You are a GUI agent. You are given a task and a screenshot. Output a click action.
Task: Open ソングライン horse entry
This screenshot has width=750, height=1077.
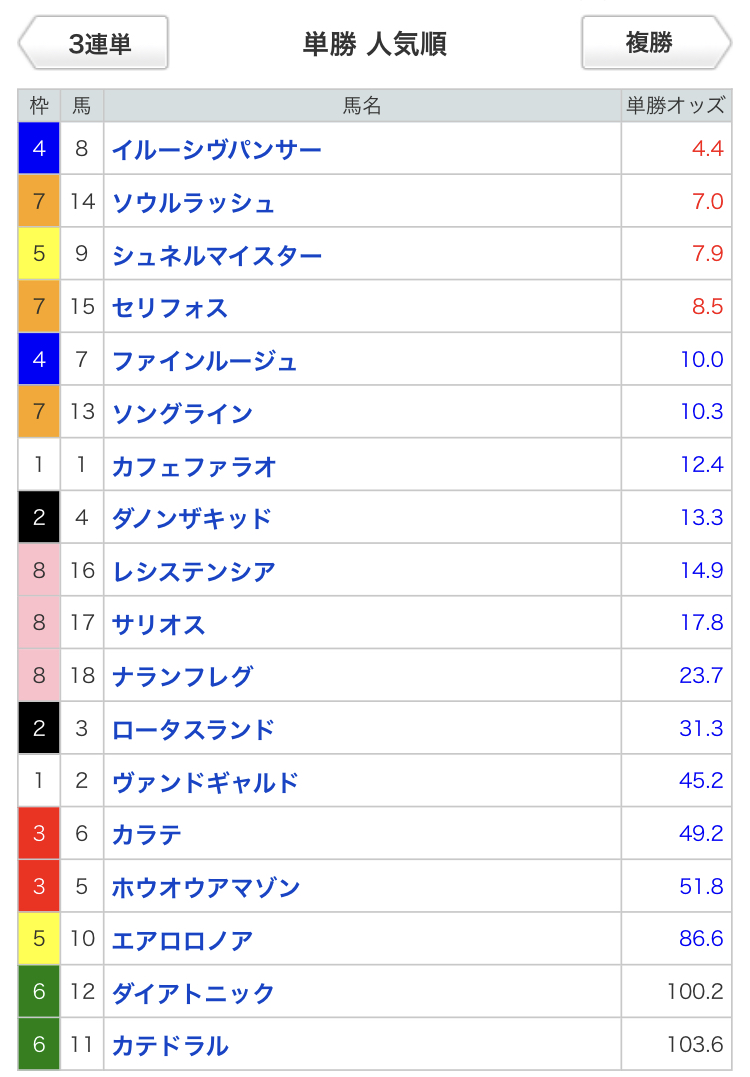pos(182,414)
